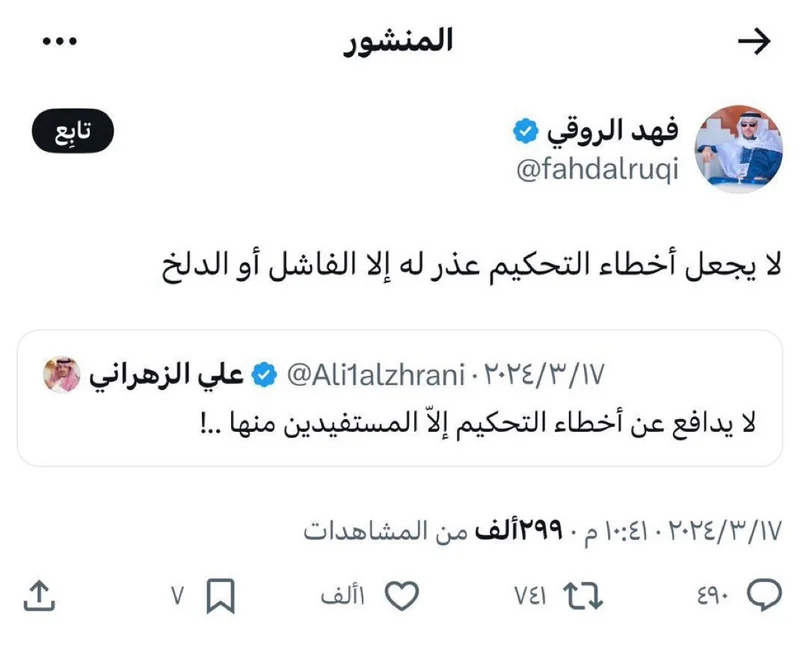Tap علي الزهراني small avatar in quote
The width and height of the screenshot is (800, 653).
[62, 374]
